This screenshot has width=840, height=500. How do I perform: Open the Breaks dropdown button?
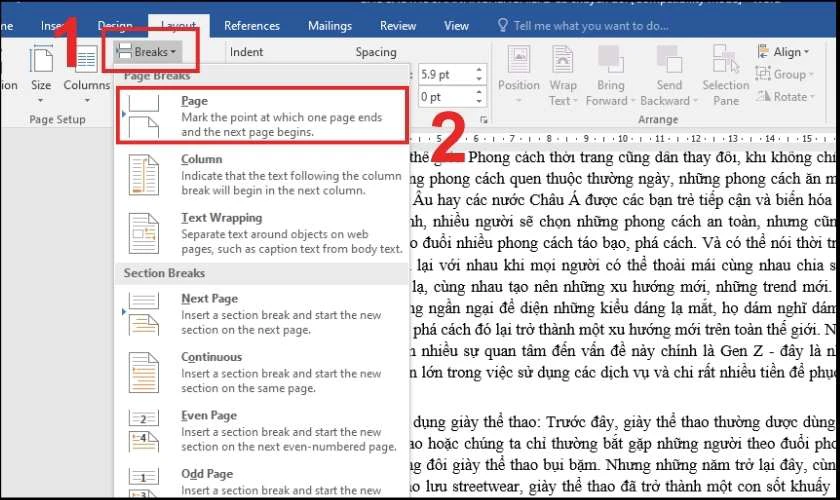[x=147, y=52]
